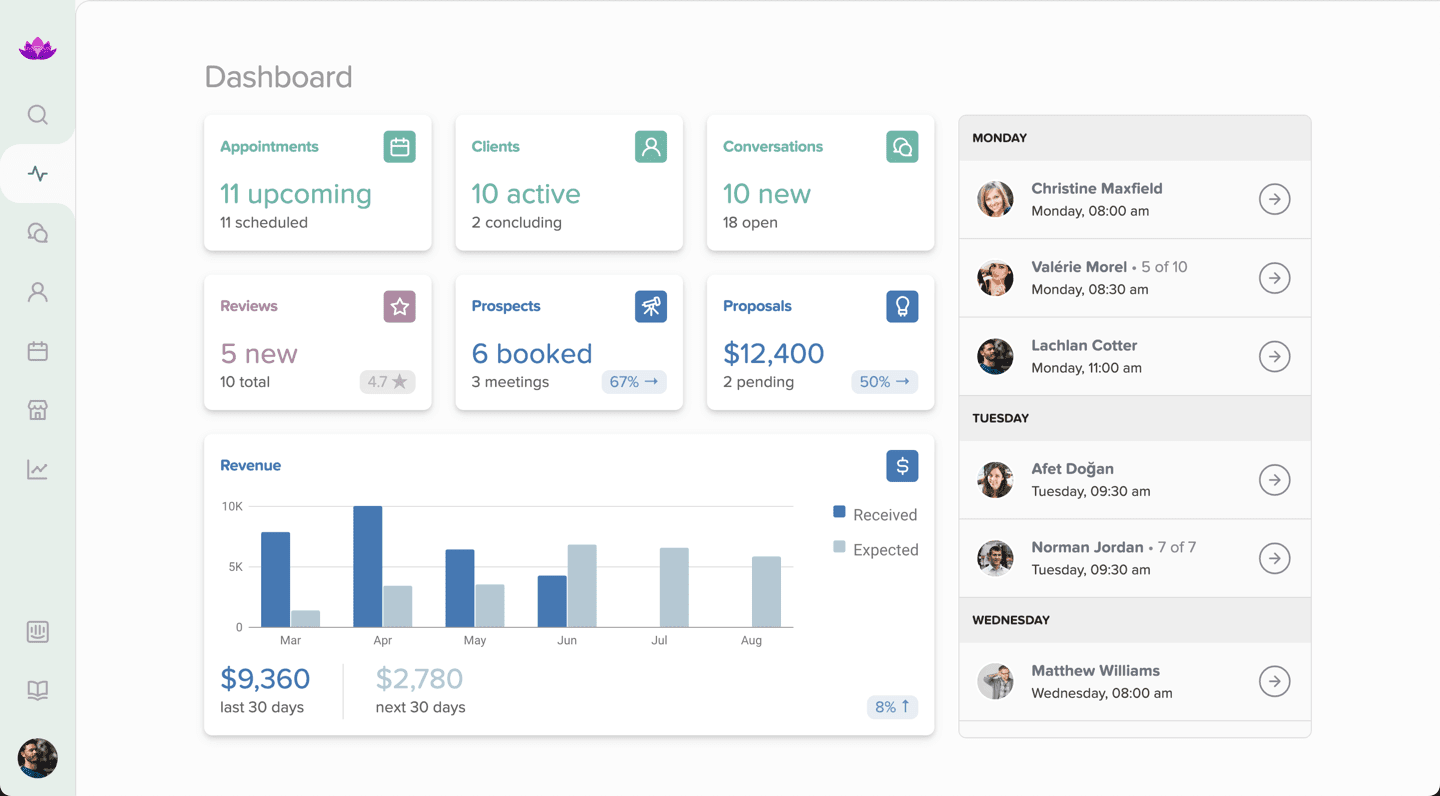Open Christine Maxfield's appointment arrow
This screenshot has height=796, width=1440.
click(1274, 199)
